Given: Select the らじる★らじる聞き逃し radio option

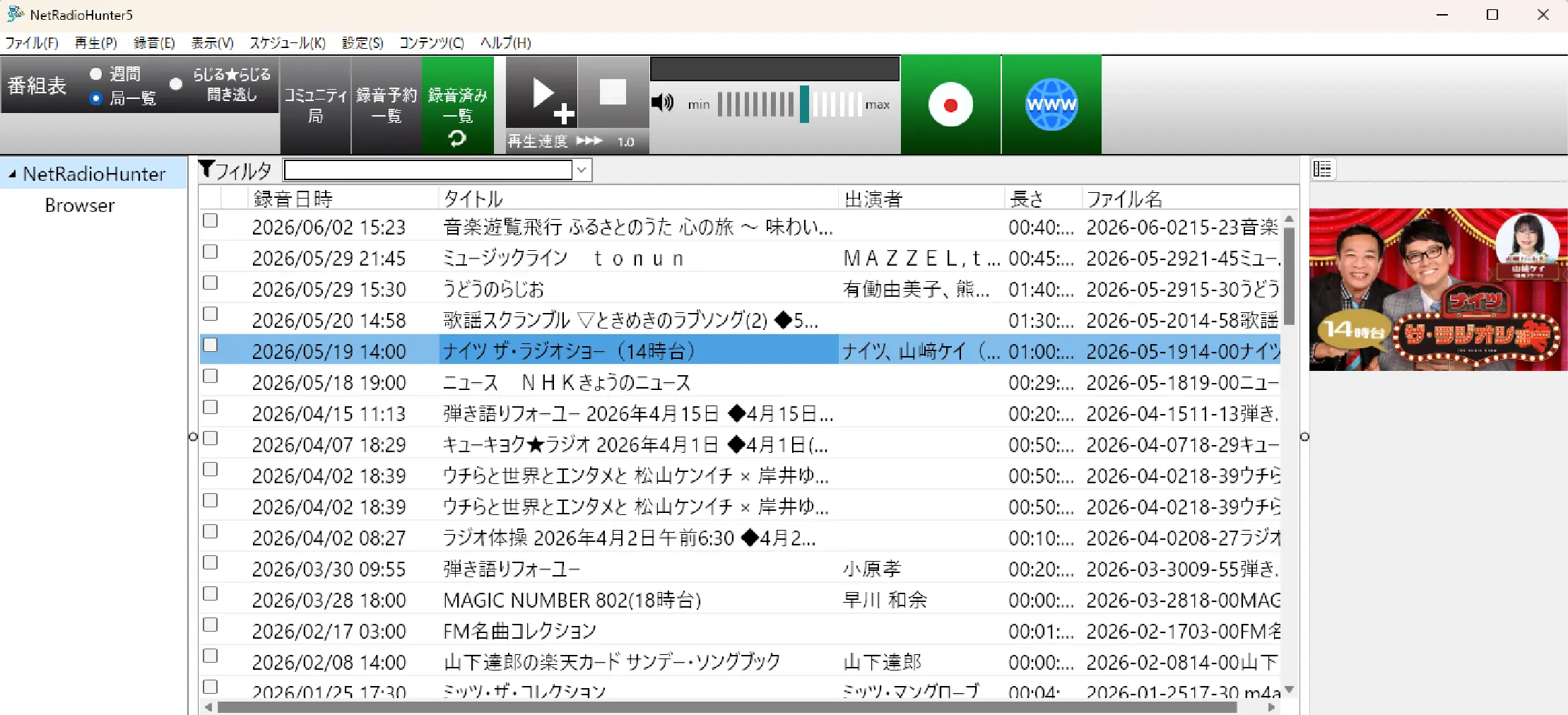Looking at the screenshot, I should [177, 84].
